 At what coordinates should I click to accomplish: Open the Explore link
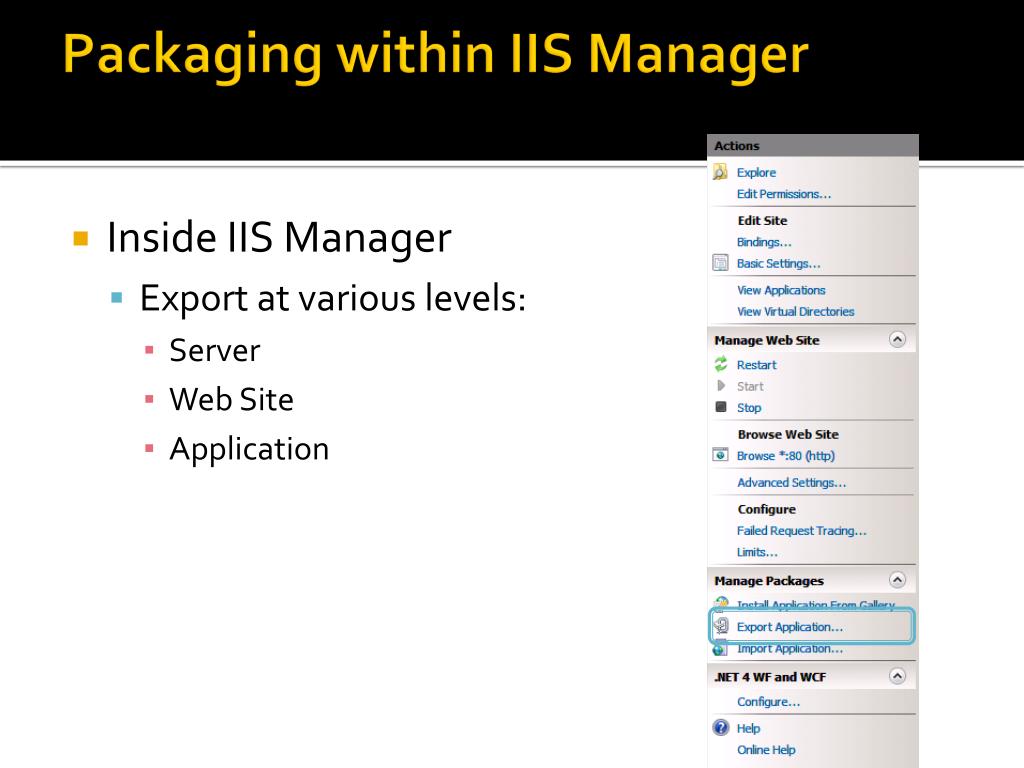pyautogui.click(x=756, y=172)
